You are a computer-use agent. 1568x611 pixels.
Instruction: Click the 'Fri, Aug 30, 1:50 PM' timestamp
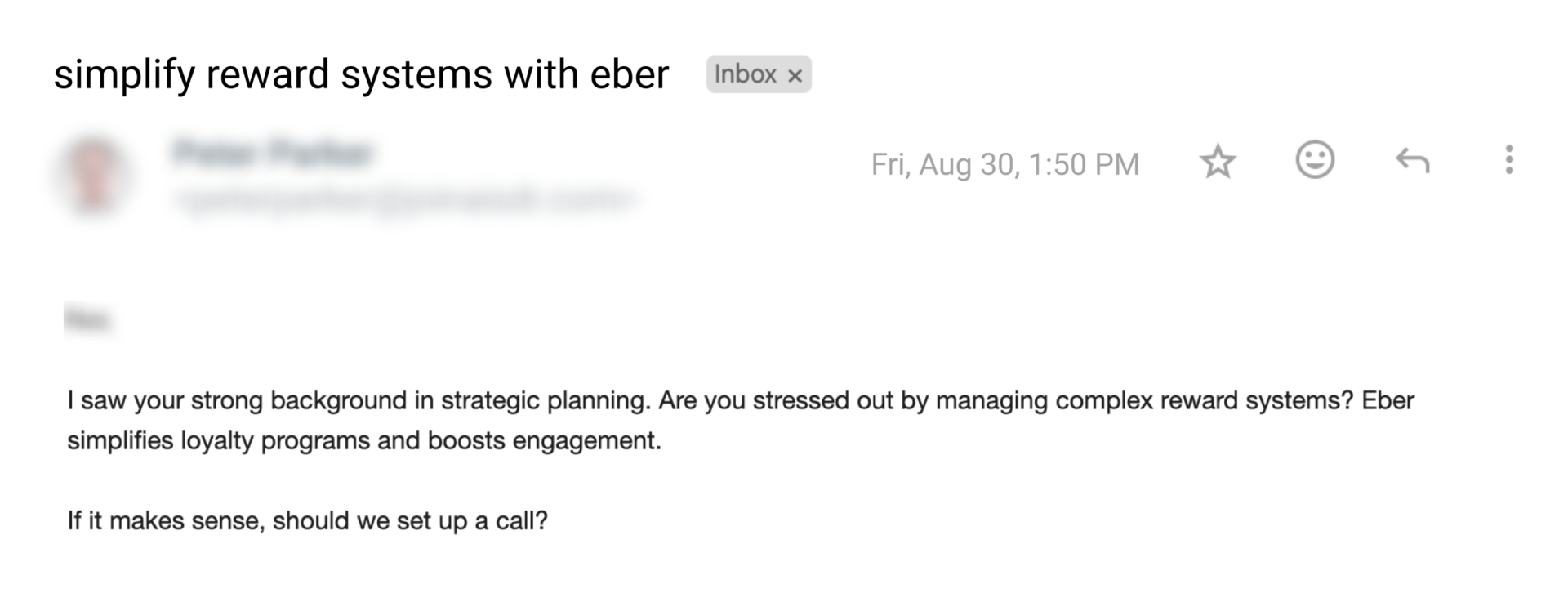coord(1004,164)
